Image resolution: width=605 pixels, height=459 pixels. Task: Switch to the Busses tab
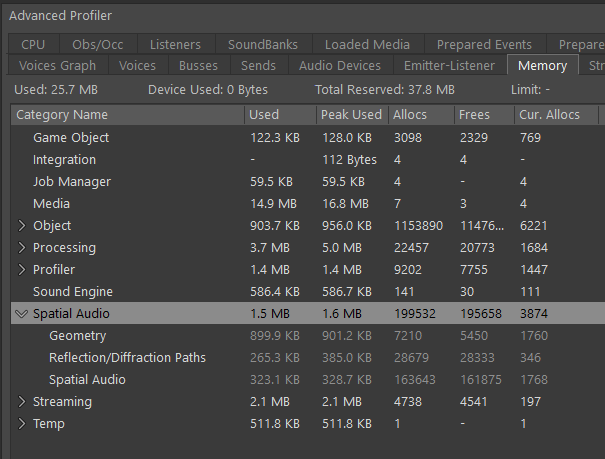click(198, 66)
